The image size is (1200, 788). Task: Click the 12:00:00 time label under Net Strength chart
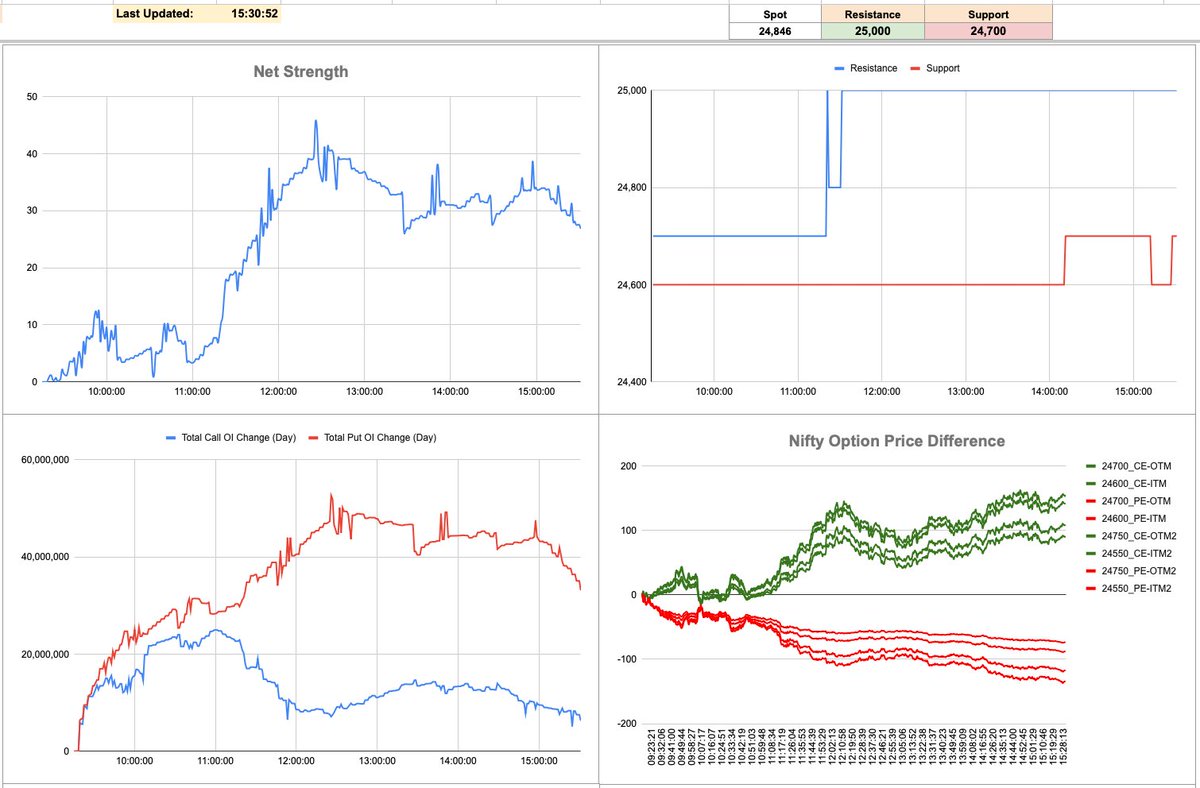tap(277, 392)
